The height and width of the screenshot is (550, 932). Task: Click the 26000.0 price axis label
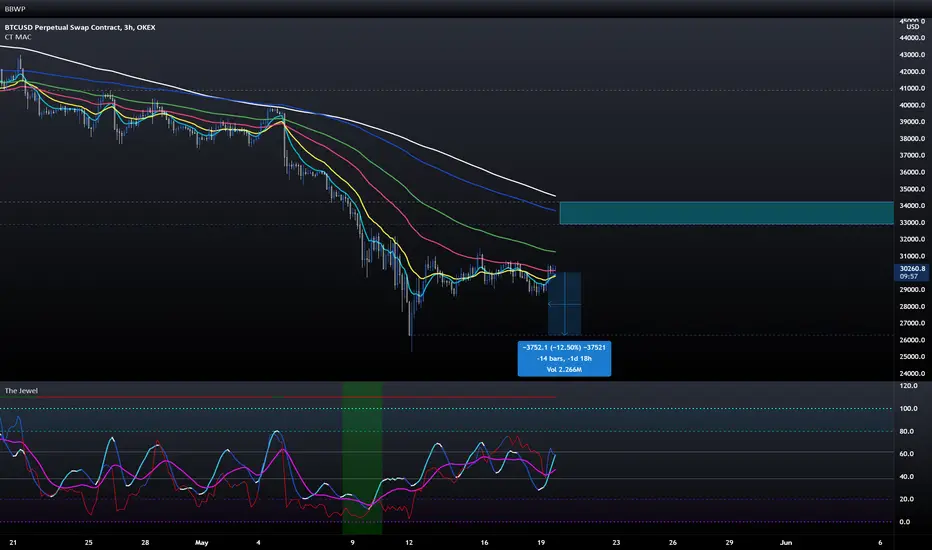coord(912,340)
